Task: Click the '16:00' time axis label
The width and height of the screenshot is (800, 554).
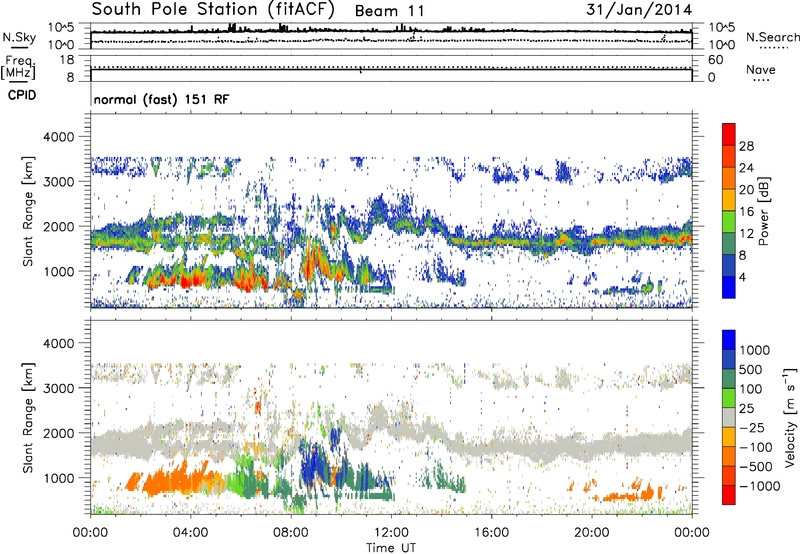Action: [x=491, y=533]
